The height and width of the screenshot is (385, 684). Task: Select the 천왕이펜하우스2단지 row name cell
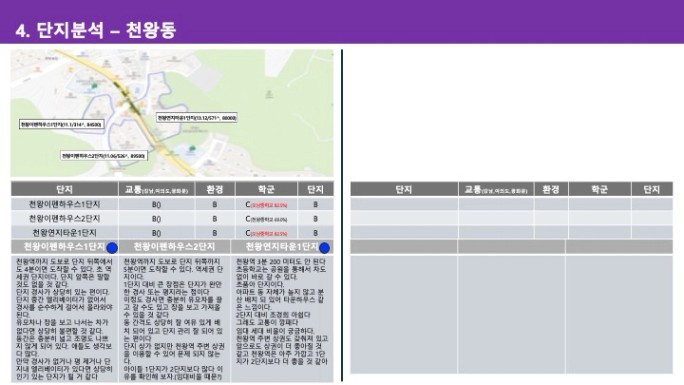click(65, 218)
